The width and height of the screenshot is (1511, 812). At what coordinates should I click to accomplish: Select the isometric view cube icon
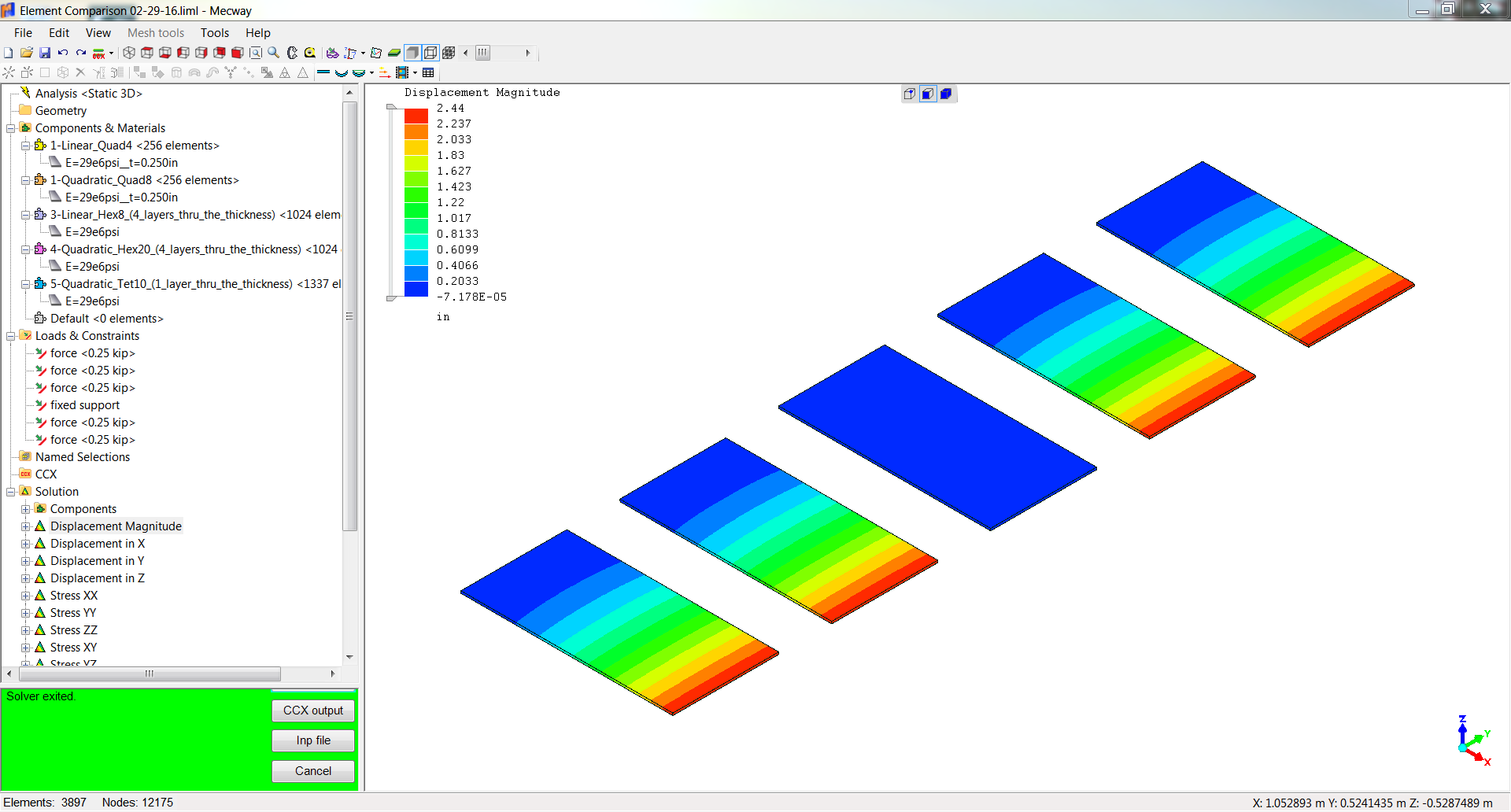(129, 53)
